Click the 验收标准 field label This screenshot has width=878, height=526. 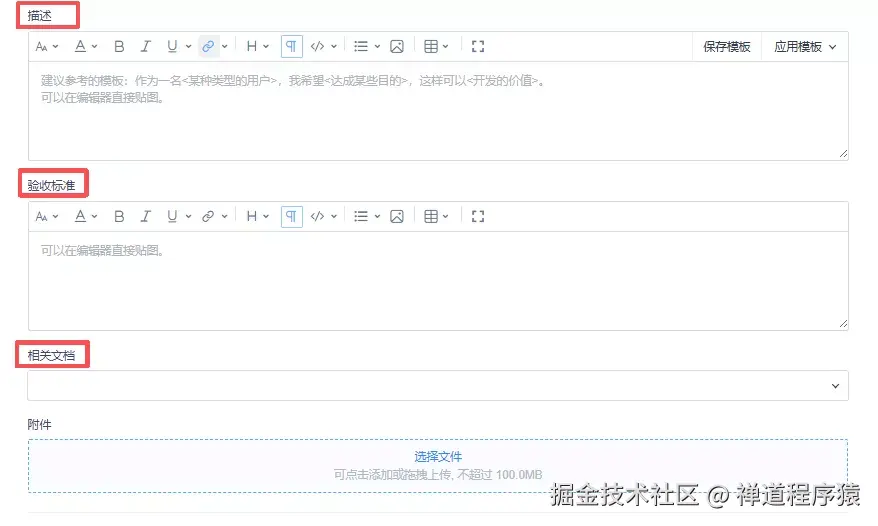(51, 185)
